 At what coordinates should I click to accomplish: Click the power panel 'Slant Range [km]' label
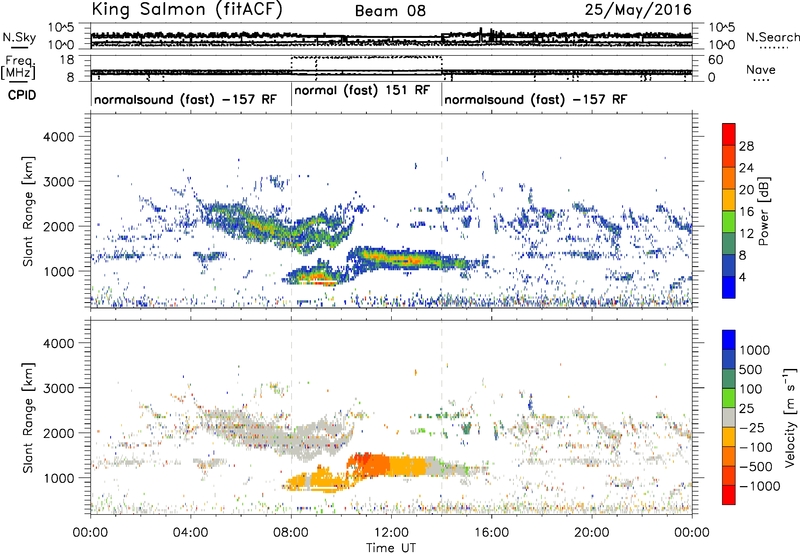pos(28,211)
